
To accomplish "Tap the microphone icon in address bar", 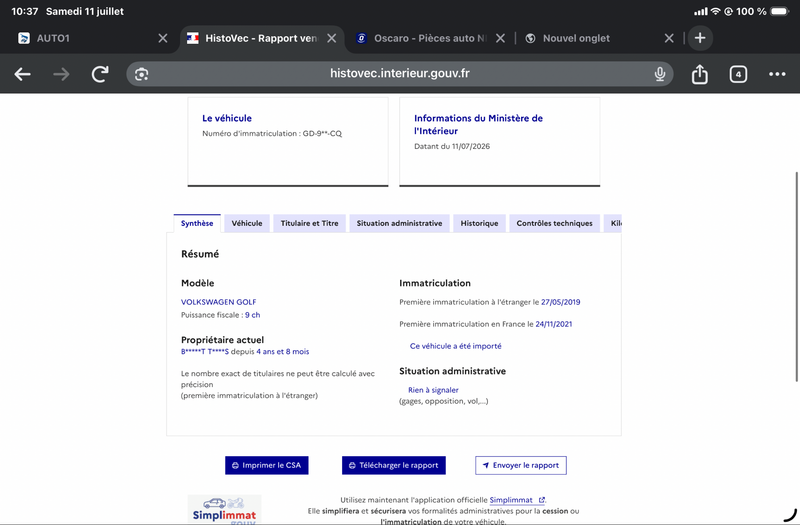I will 660,74.
